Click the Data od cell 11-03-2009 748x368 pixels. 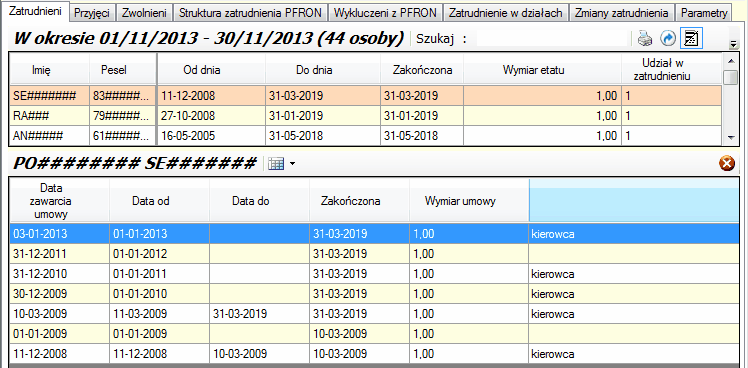(159, 314)
